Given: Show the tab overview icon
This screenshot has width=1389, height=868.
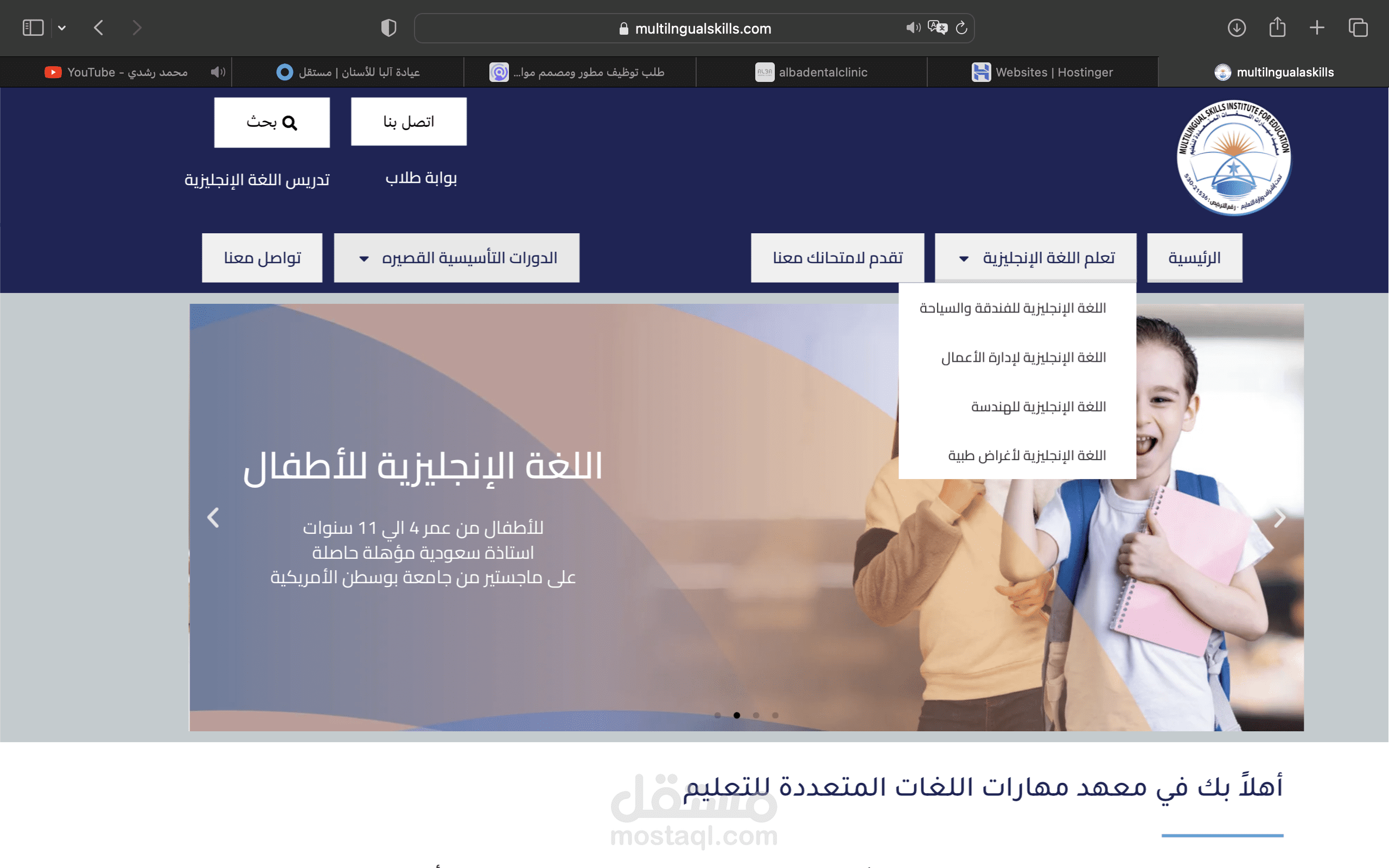Looking at the screenshot, I should pyautogui.click(x=1358, y=28).
